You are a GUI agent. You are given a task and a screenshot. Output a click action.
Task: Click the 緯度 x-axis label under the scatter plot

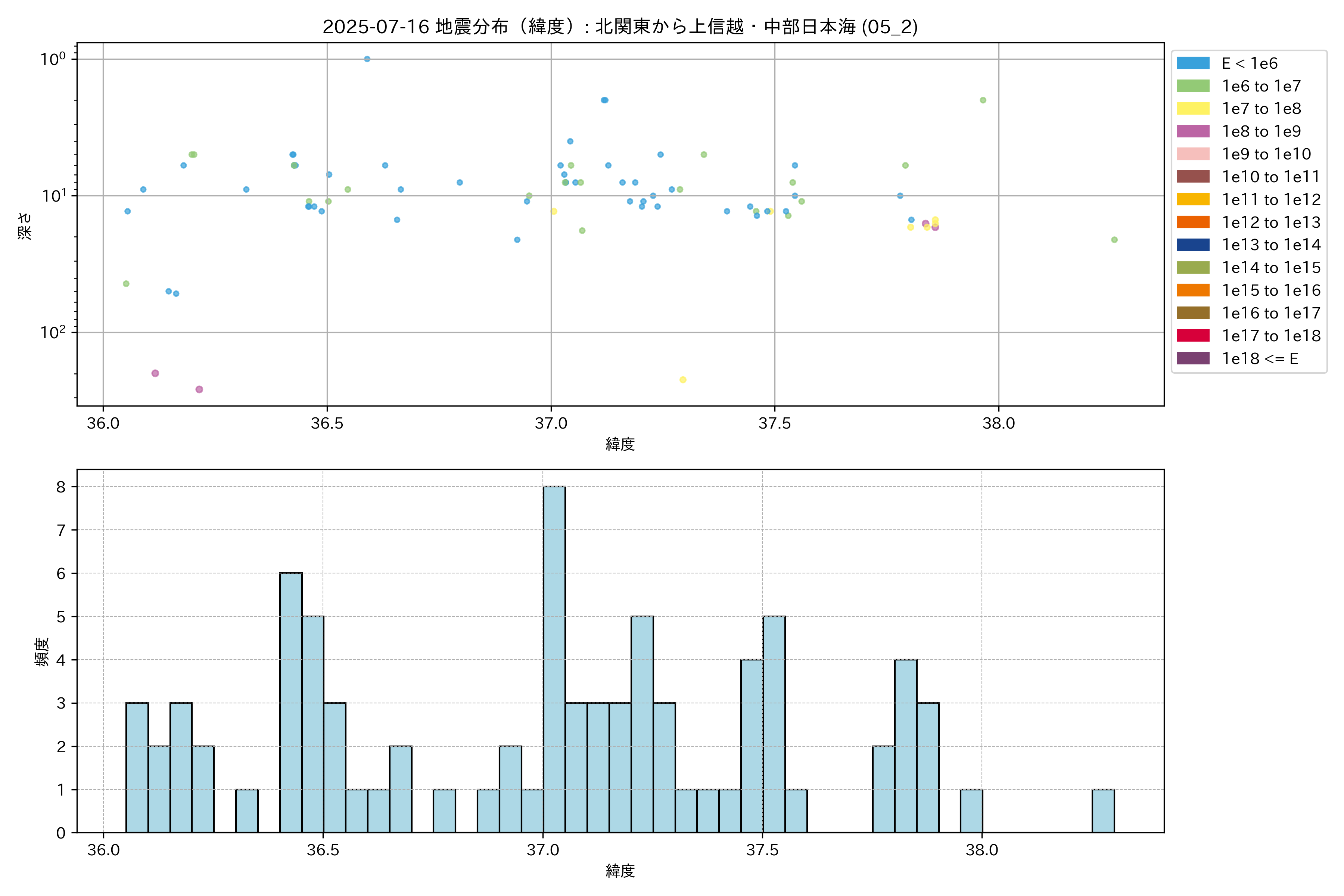click(x=620, y=444)
